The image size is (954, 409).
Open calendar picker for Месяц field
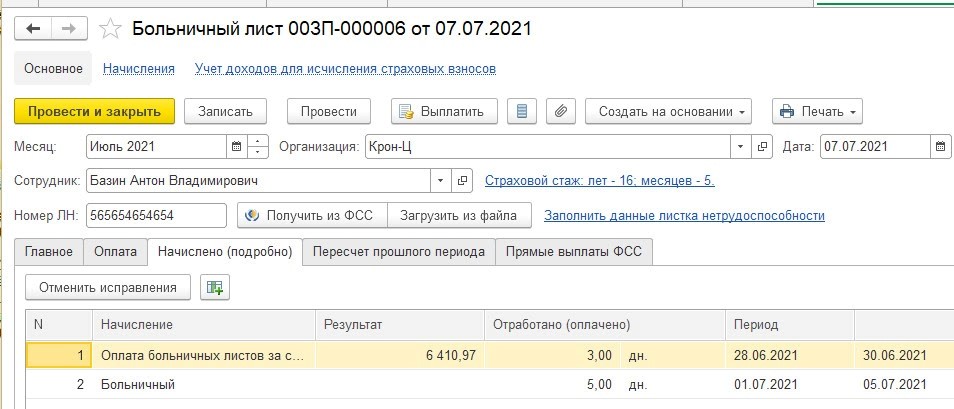click(x=237, y=147)
